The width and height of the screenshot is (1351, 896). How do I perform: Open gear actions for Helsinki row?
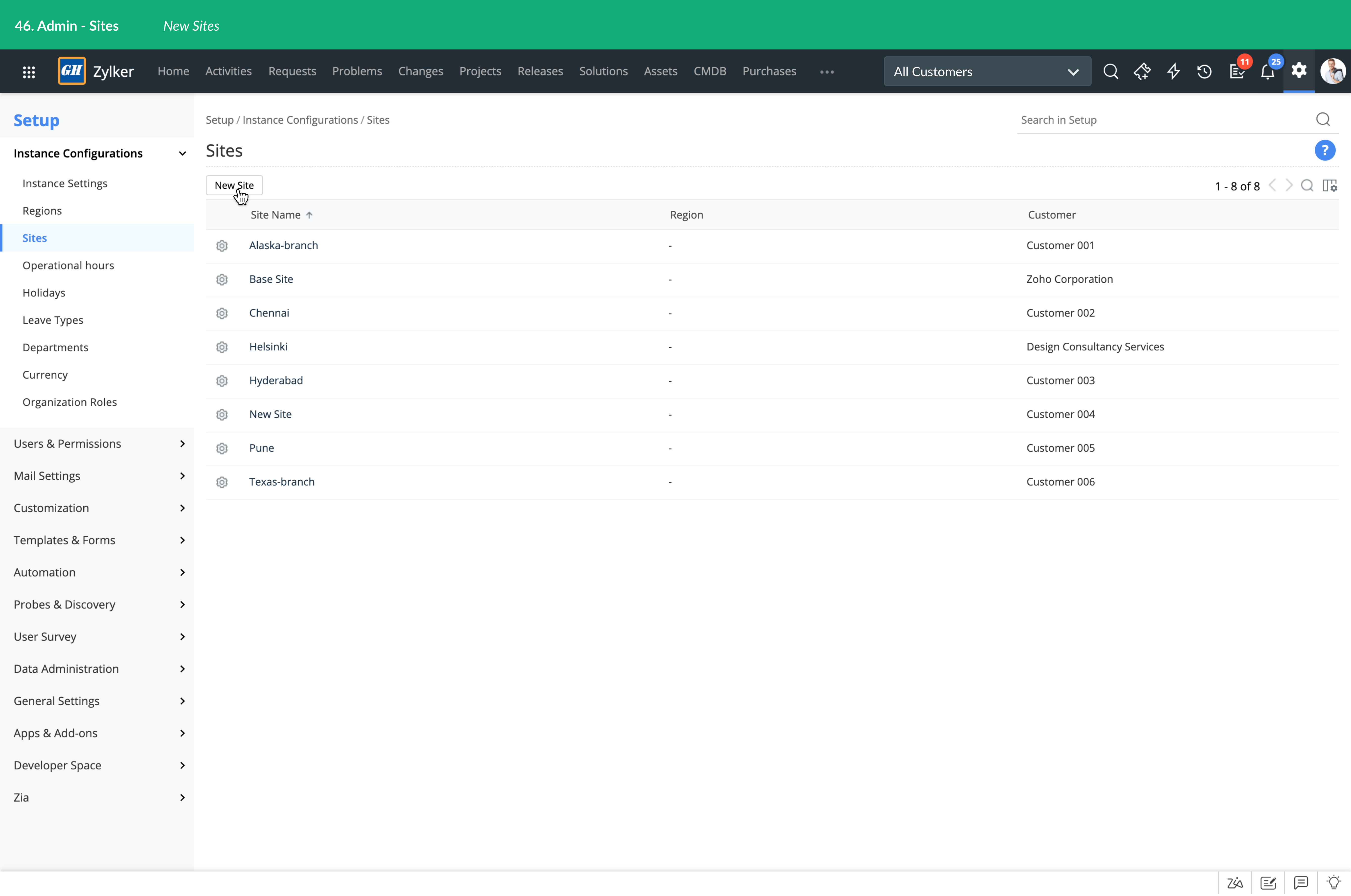[x=222, y=347]
